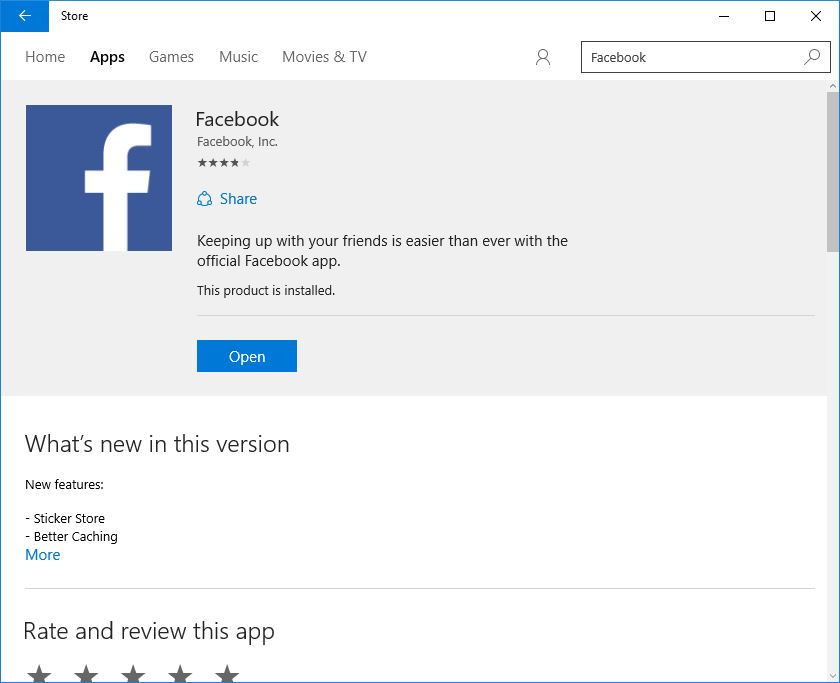Click the "What's new in this version" heading
This screenshot has width=840, height=683.
[157, 444]
